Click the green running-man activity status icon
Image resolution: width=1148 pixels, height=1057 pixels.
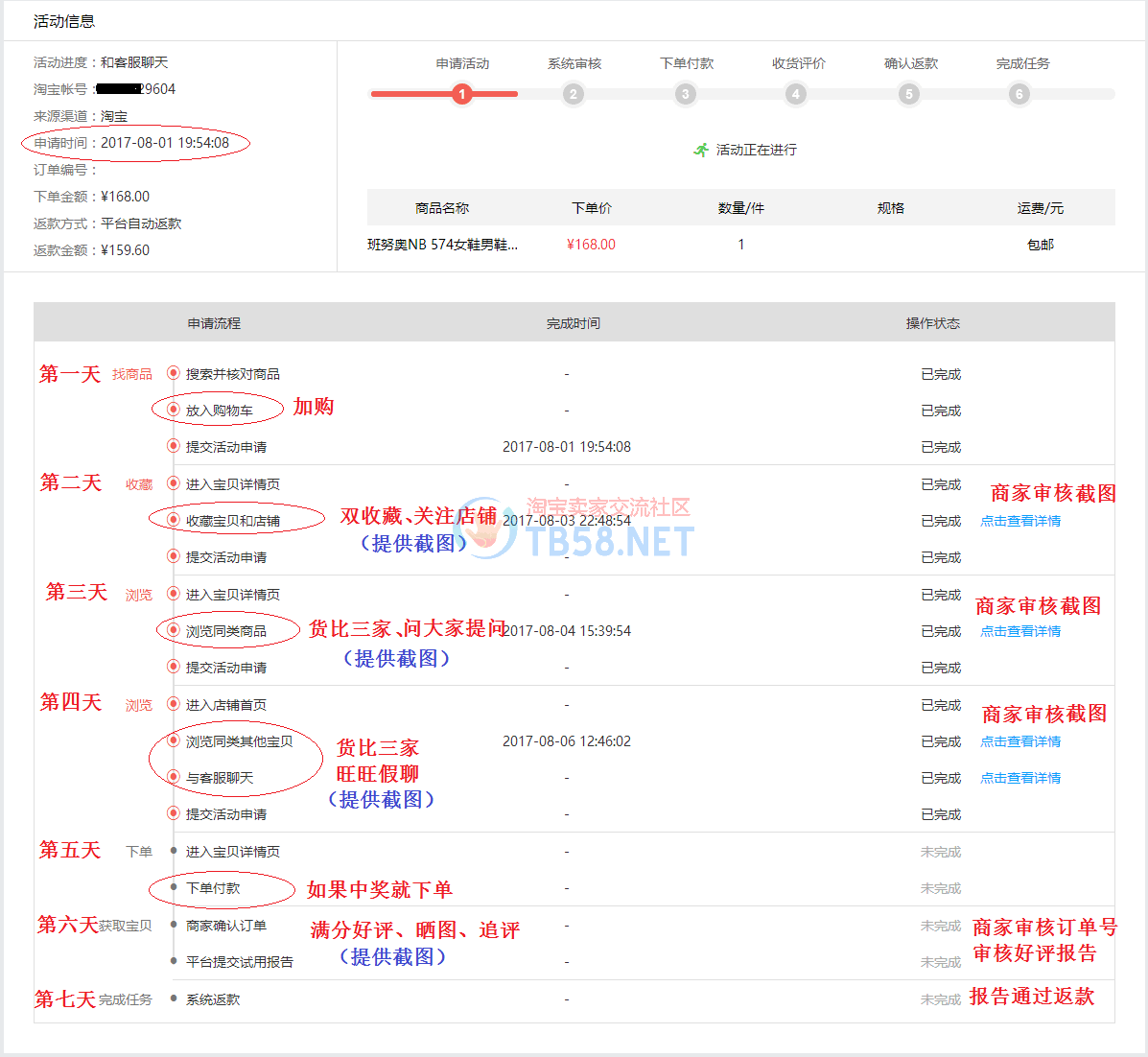701,150
